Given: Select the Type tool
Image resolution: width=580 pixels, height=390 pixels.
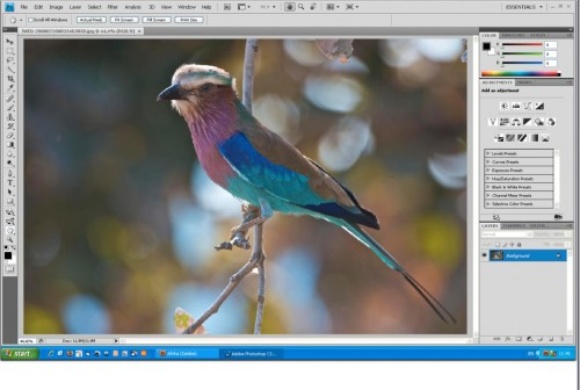Looking at the screenshot, I should [10, 183].
